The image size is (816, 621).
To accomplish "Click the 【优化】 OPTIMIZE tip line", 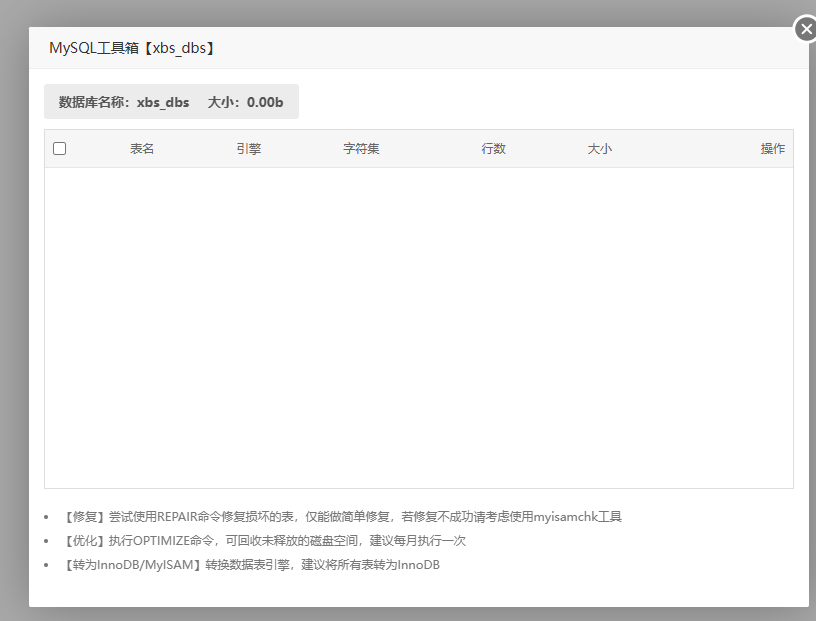I will pos(264,541).
